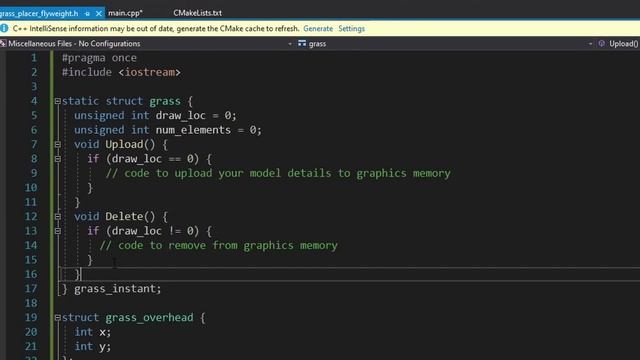Click the 'Delete()' function name on line 12
640x360 pixels.
(130, 216)
